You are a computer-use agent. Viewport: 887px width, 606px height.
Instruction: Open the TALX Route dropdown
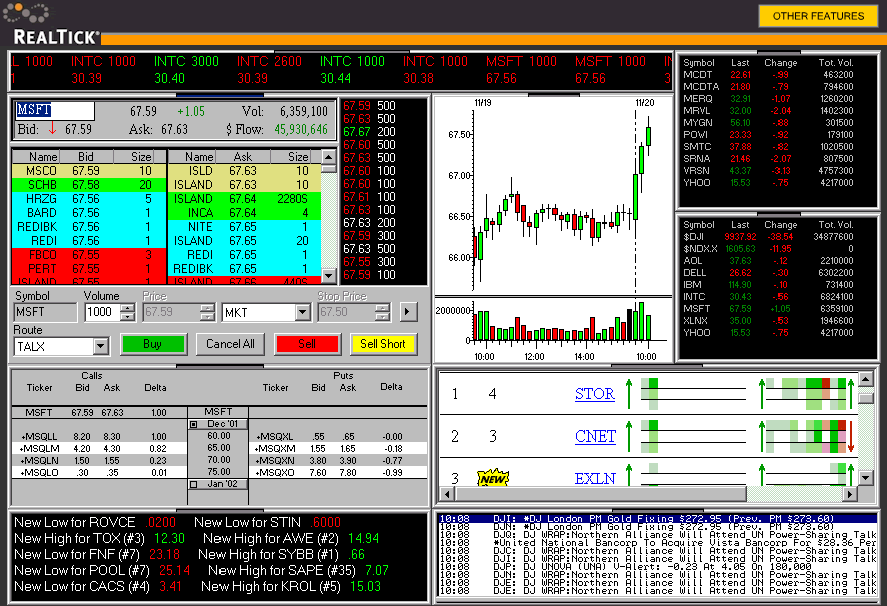pos(101,346)
